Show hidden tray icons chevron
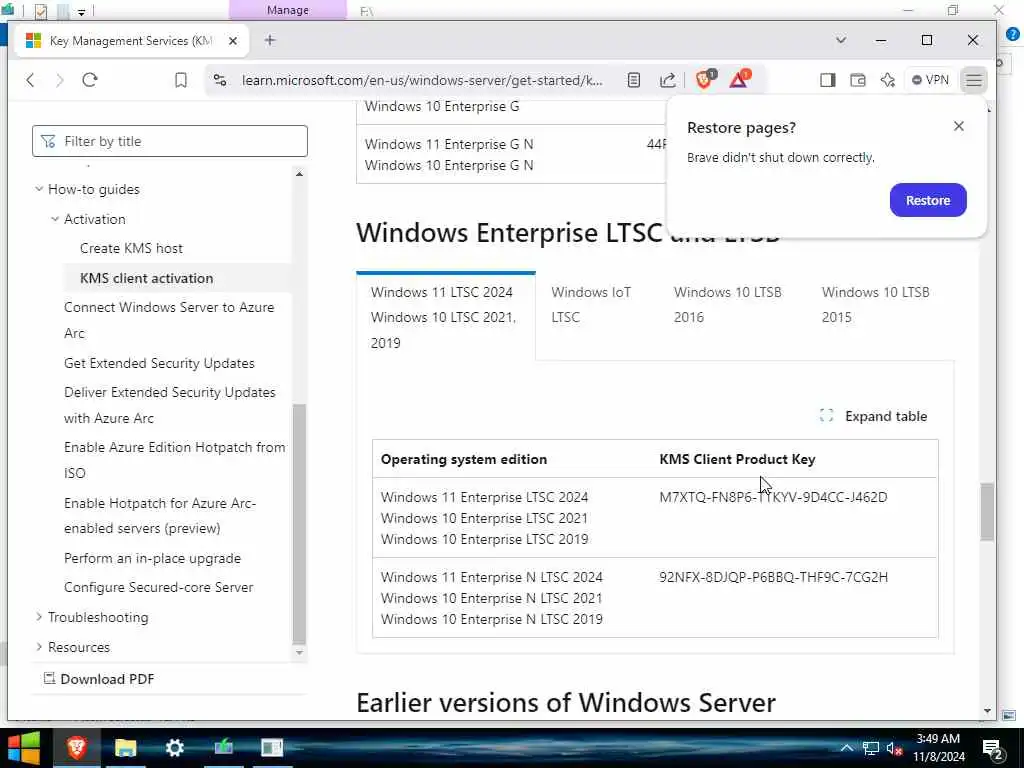This screenshot has width=1024, height=768. point(846,748)
